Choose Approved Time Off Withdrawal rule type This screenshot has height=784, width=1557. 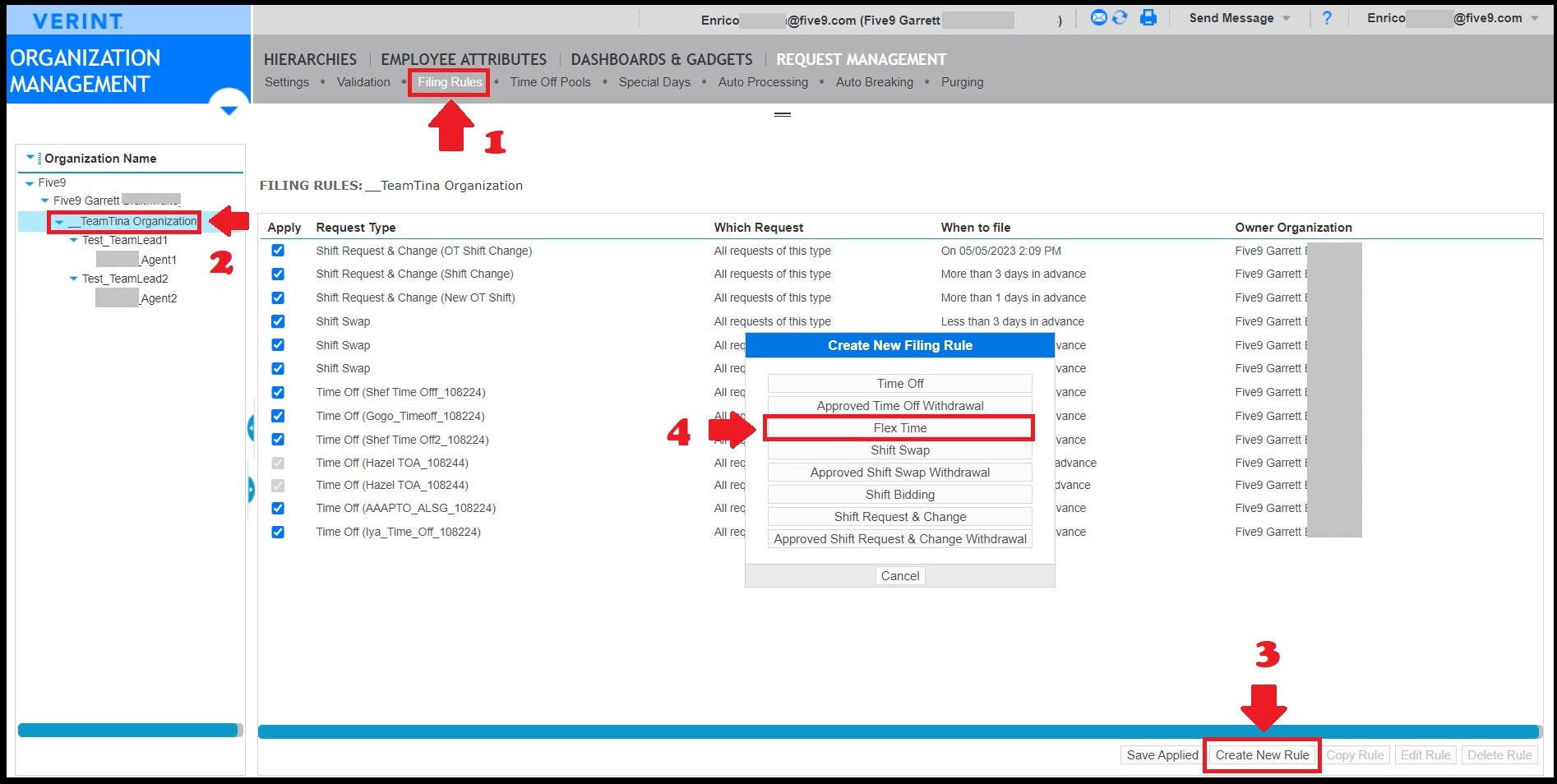900,406
